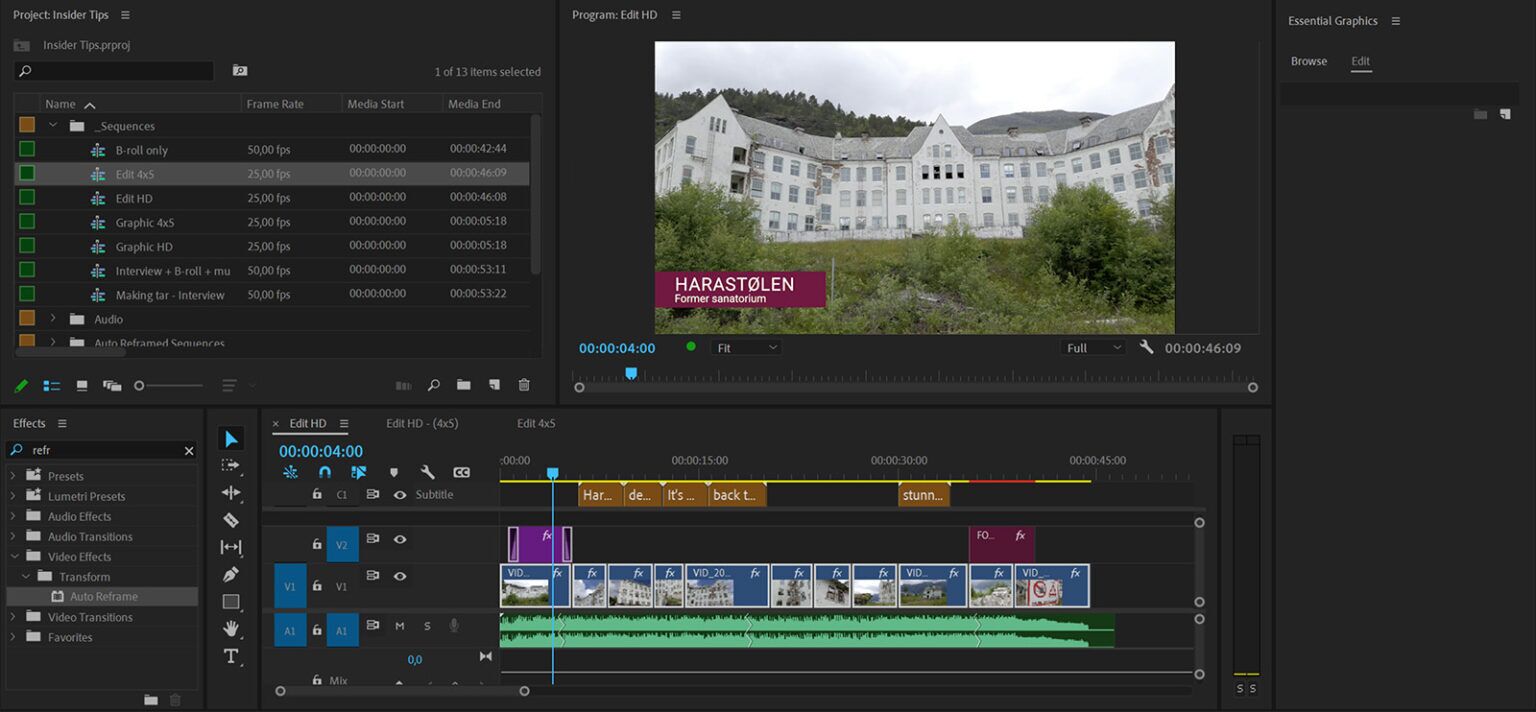The image size is (1536, 712).
Task: Collapse the _Sequences folder
Action: click(x=54, y=125)
